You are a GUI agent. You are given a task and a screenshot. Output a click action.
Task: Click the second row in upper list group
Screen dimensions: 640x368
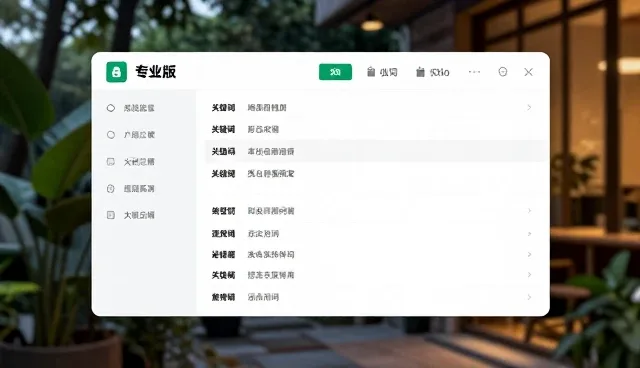coord(376,129)
